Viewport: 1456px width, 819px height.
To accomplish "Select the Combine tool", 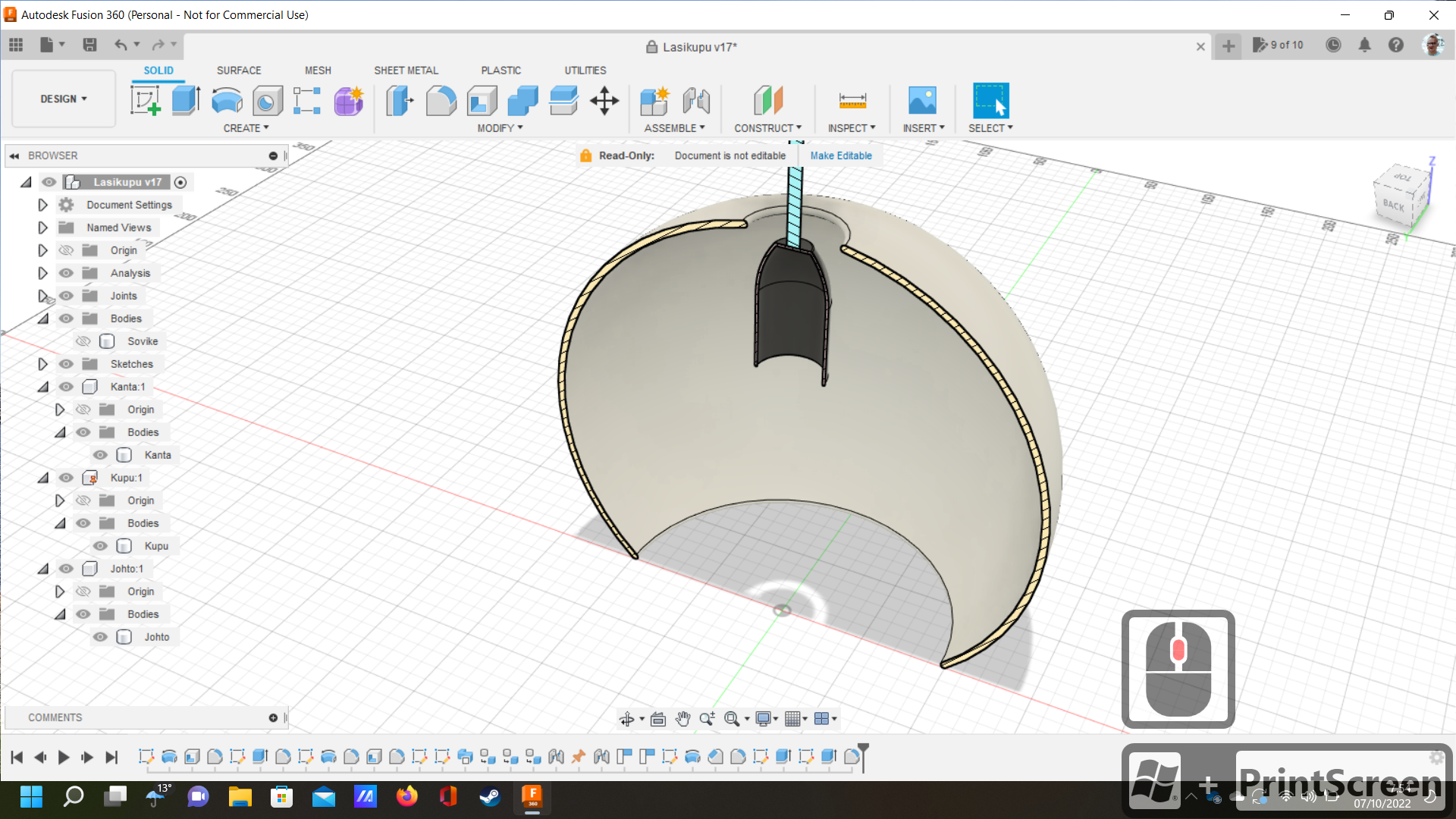I will (522, 100).
